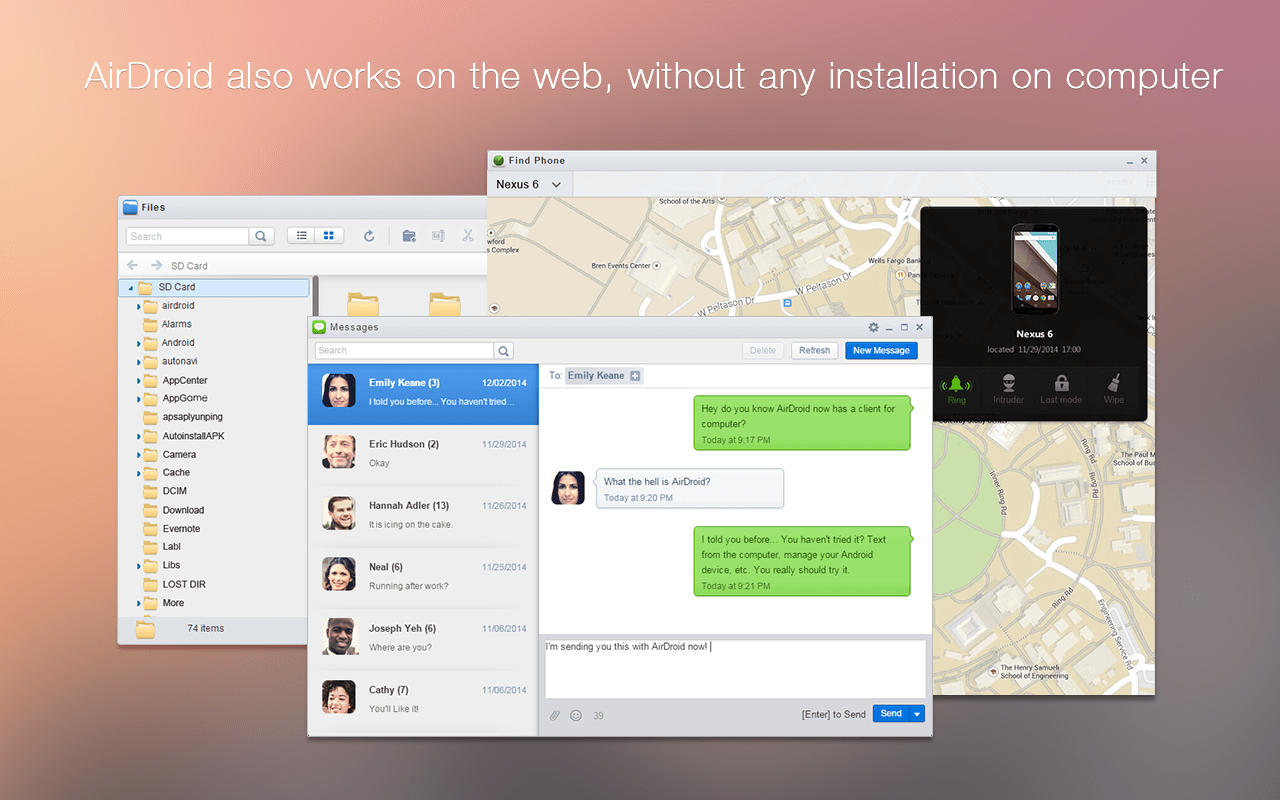
Task: Click Emily Keane's avatar in the chat
Action: [x=568, y=488]
